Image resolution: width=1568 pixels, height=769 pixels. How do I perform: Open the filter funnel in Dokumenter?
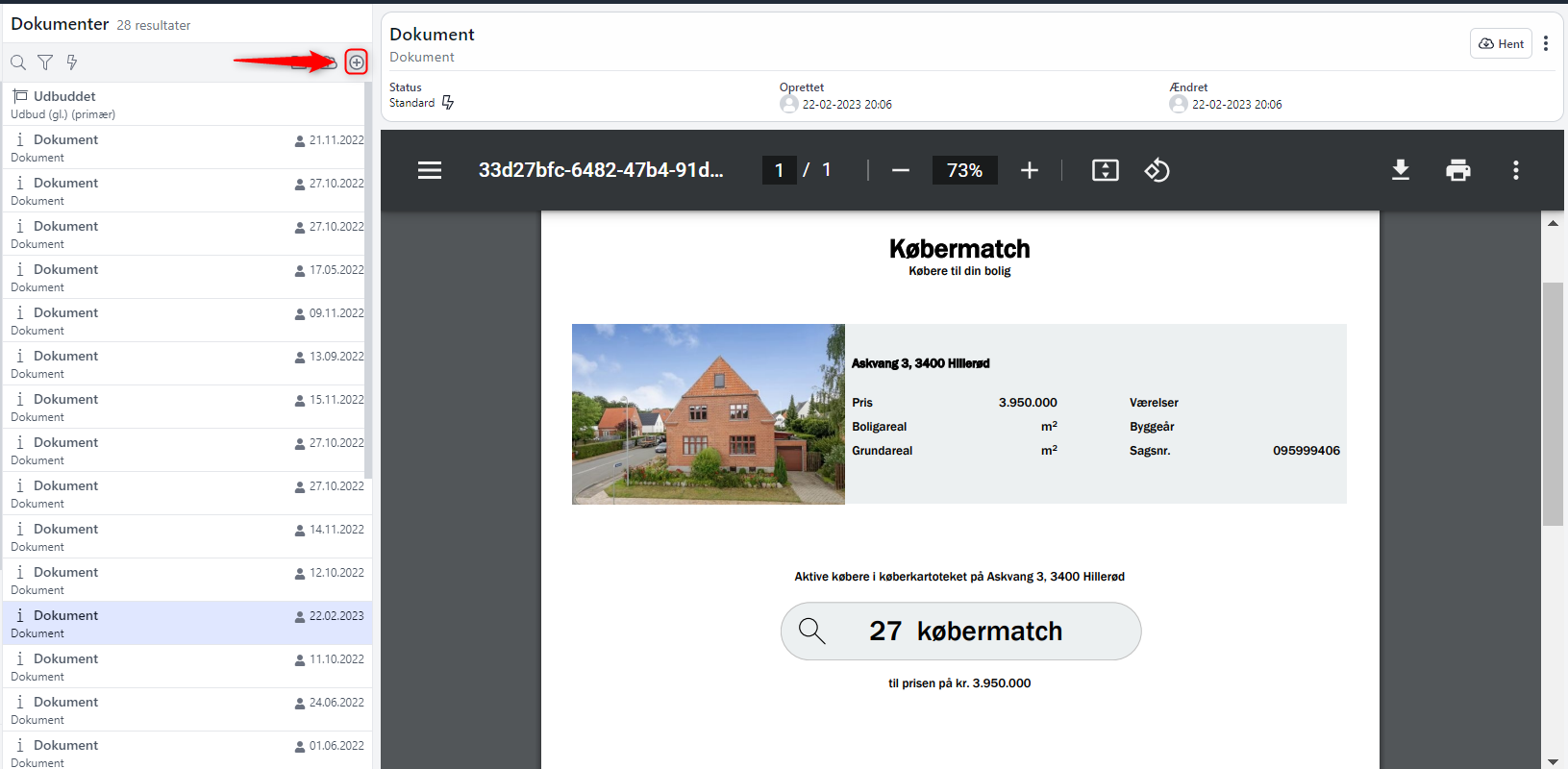click(x=45, y=62)
